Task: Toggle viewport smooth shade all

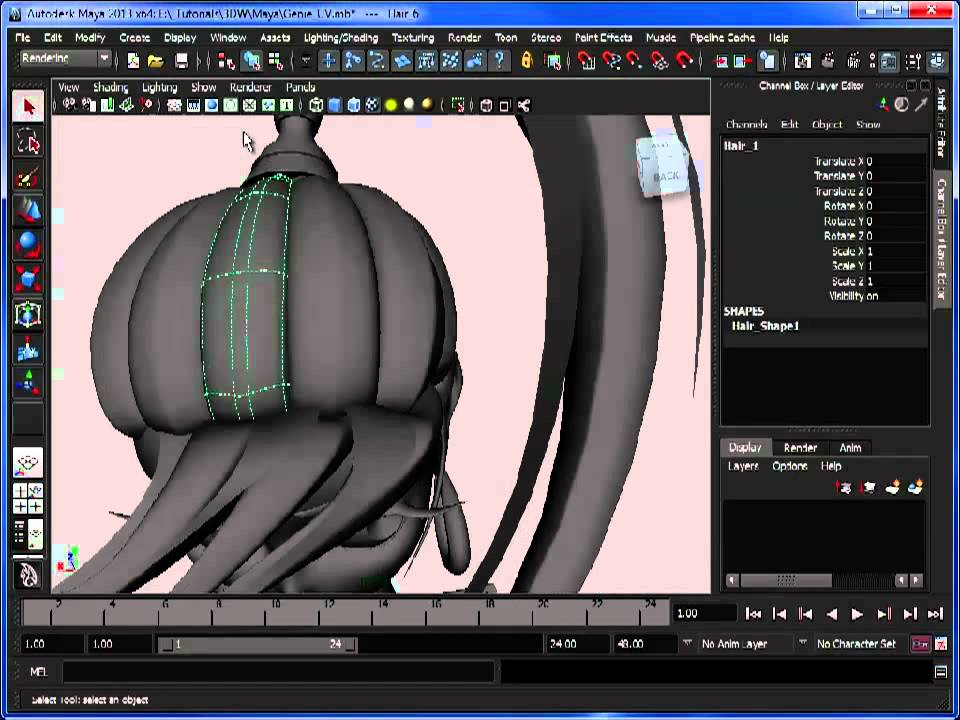Action: pyautogui.click(x=334, y=105)
